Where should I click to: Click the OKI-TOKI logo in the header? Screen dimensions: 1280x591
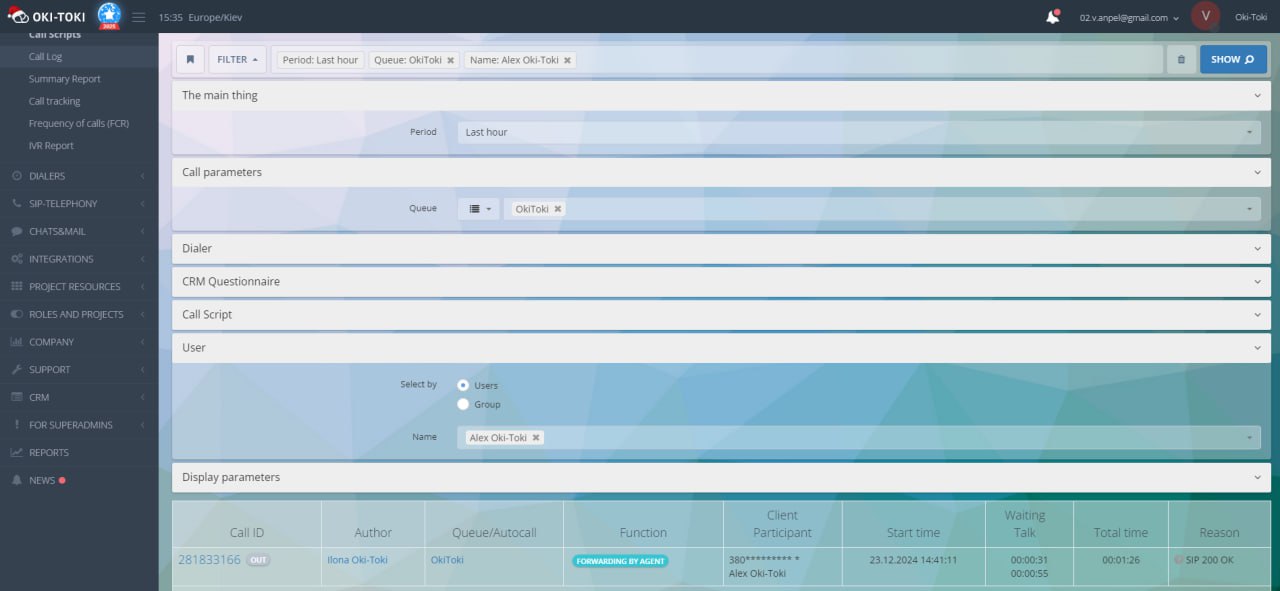[x=48, y=17]
